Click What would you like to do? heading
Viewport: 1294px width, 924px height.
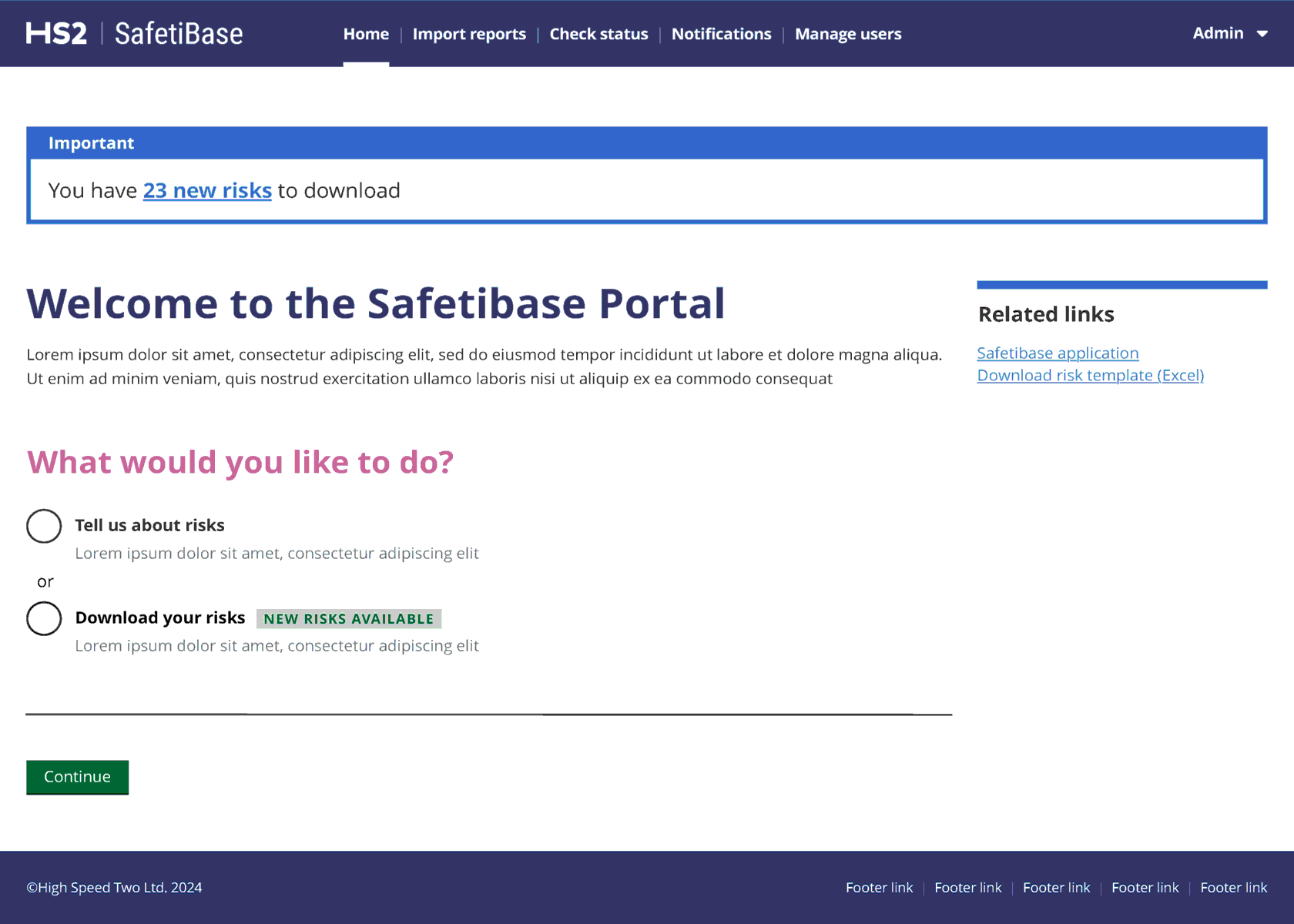pyautogui.click(x=240, y=462)
